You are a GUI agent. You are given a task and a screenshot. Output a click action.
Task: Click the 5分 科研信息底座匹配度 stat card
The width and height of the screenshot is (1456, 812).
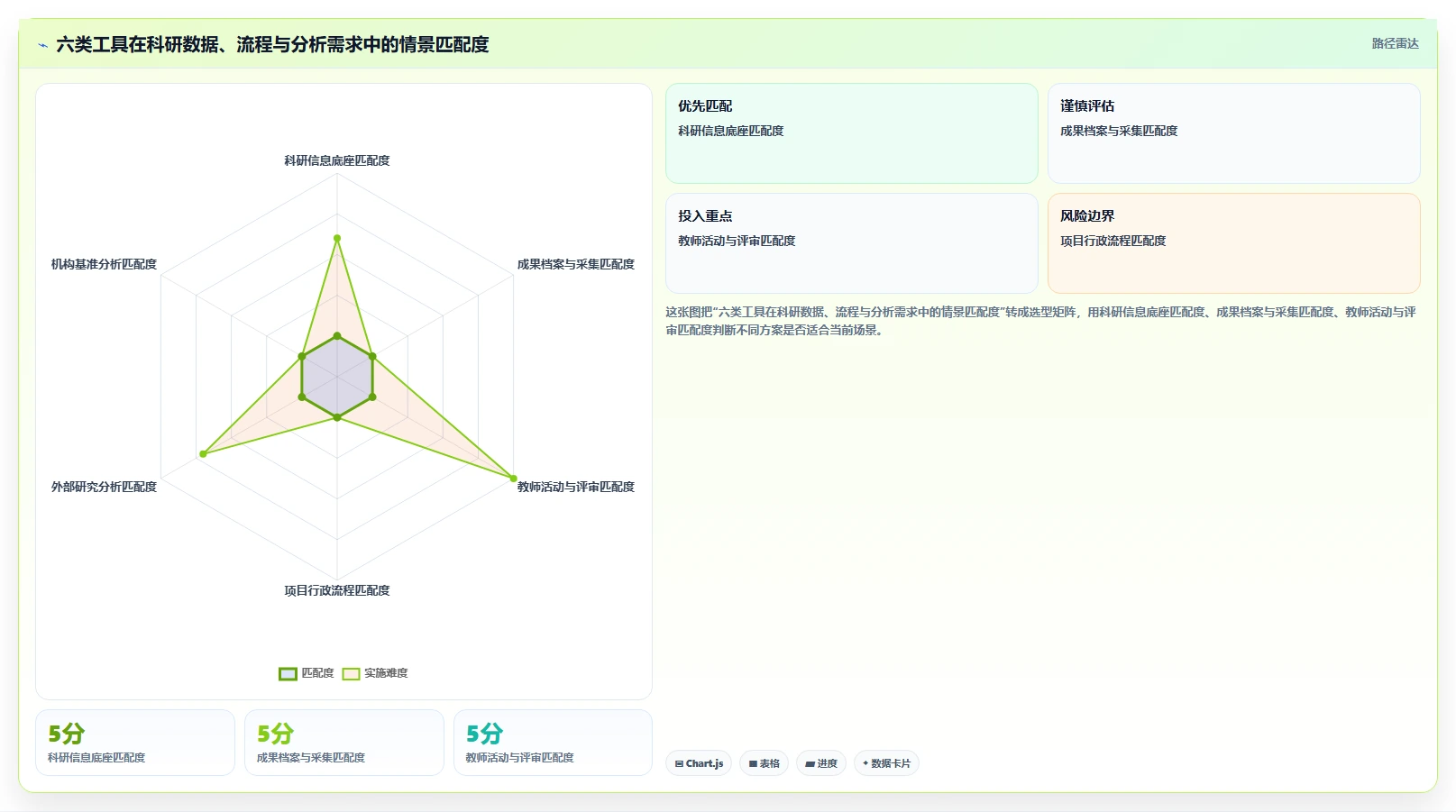pyautogui.click(x=135, y=743)
